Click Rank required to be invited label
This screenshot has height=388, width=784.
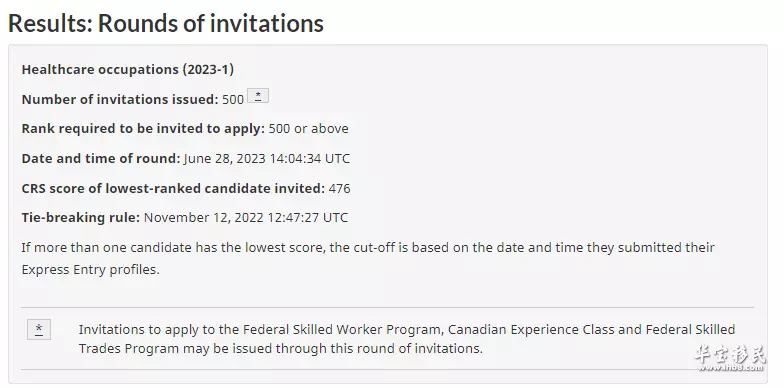coord(143,129)
